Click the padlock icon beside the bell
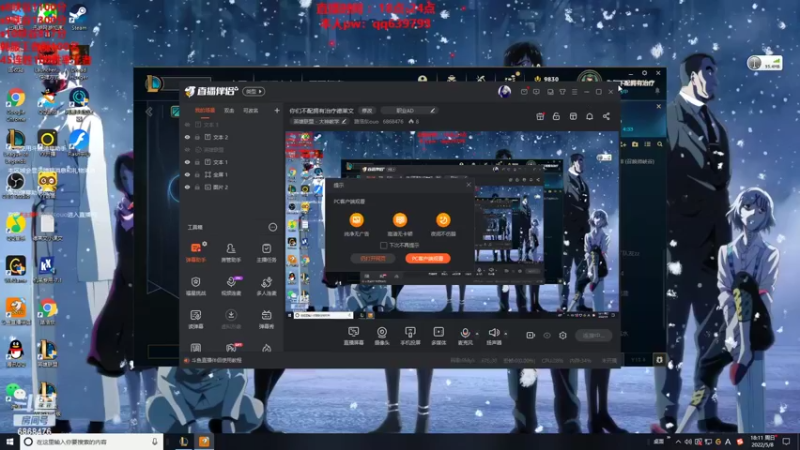800x450 pixels. (x=556, y=116)
